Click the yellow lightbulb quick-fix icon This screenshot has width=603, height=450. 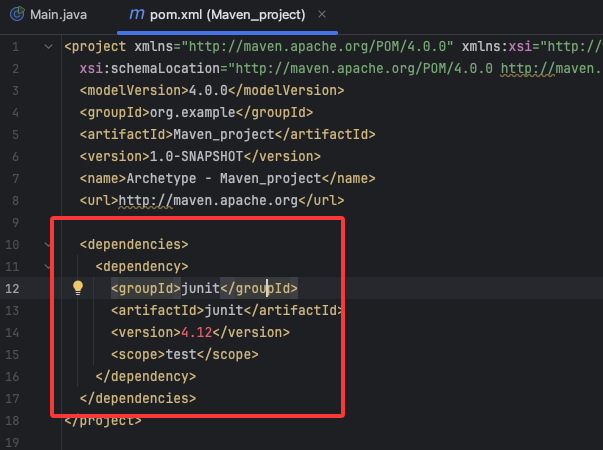coord(78,288)
